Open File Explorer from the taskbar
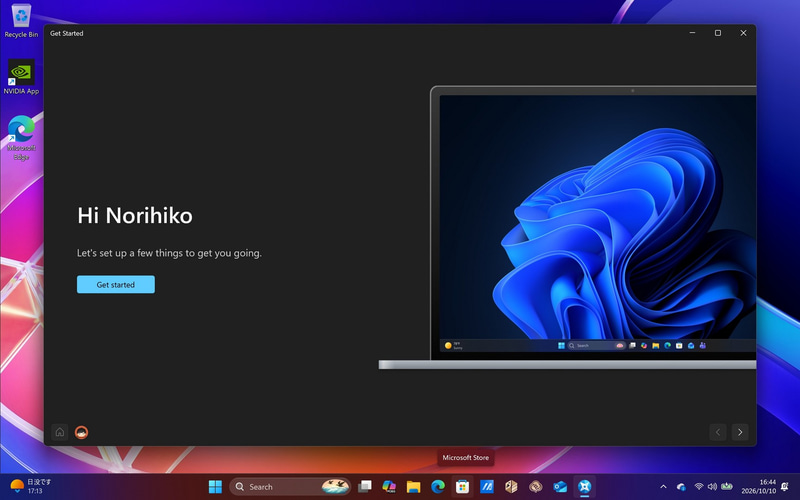 click(413, 487)
